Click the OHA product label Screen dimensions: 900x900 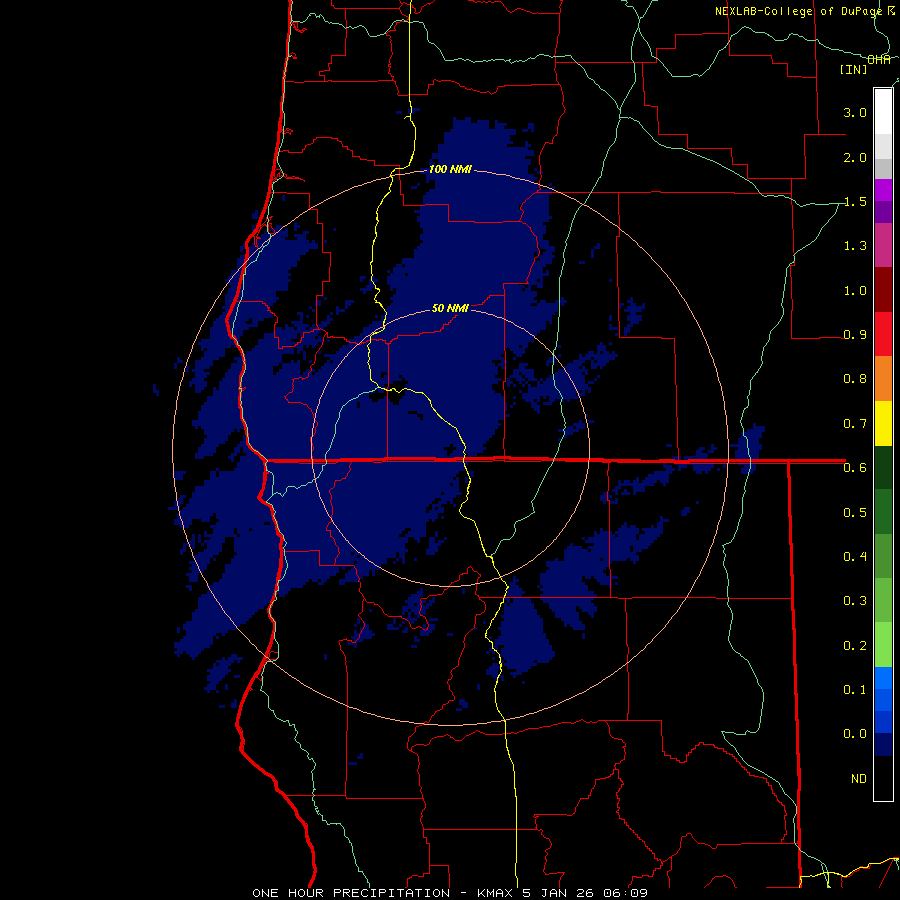pyautogui.click(x=879, y=60)
